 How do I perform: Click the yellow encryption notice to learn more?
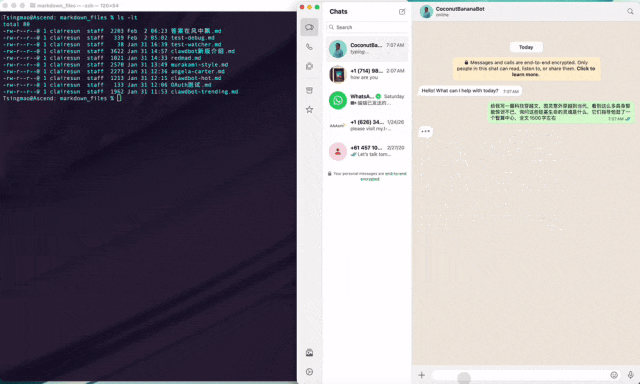click(527, 69)
